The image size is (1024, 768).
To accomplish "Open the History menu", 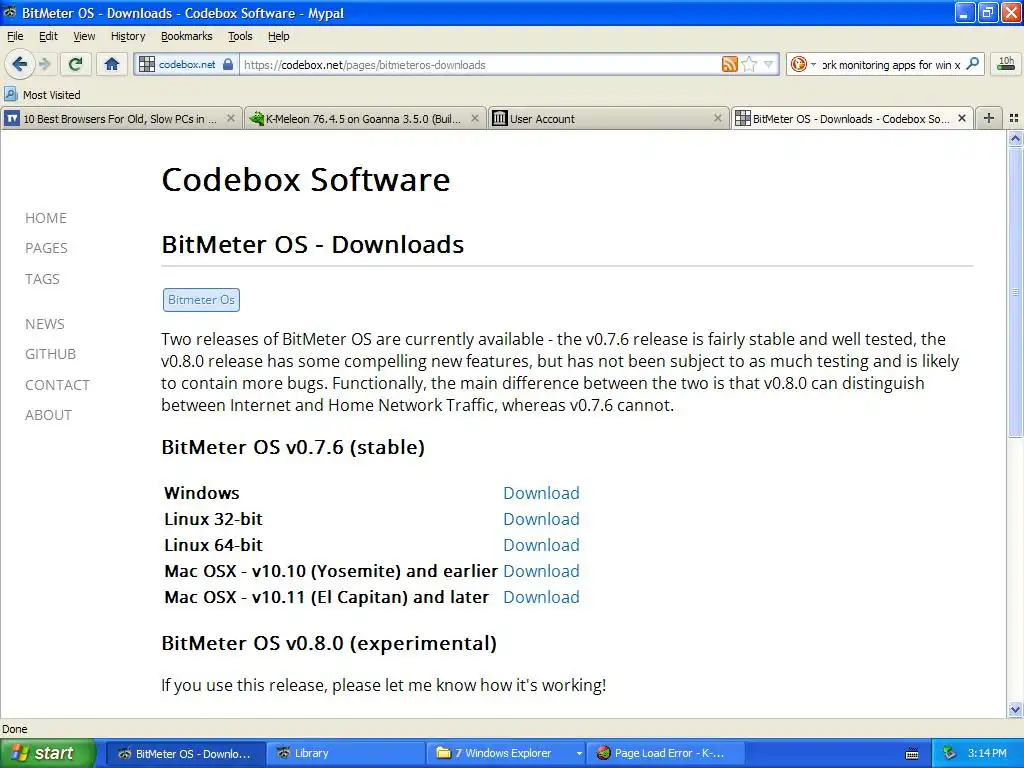I will (x=128, y=36).
